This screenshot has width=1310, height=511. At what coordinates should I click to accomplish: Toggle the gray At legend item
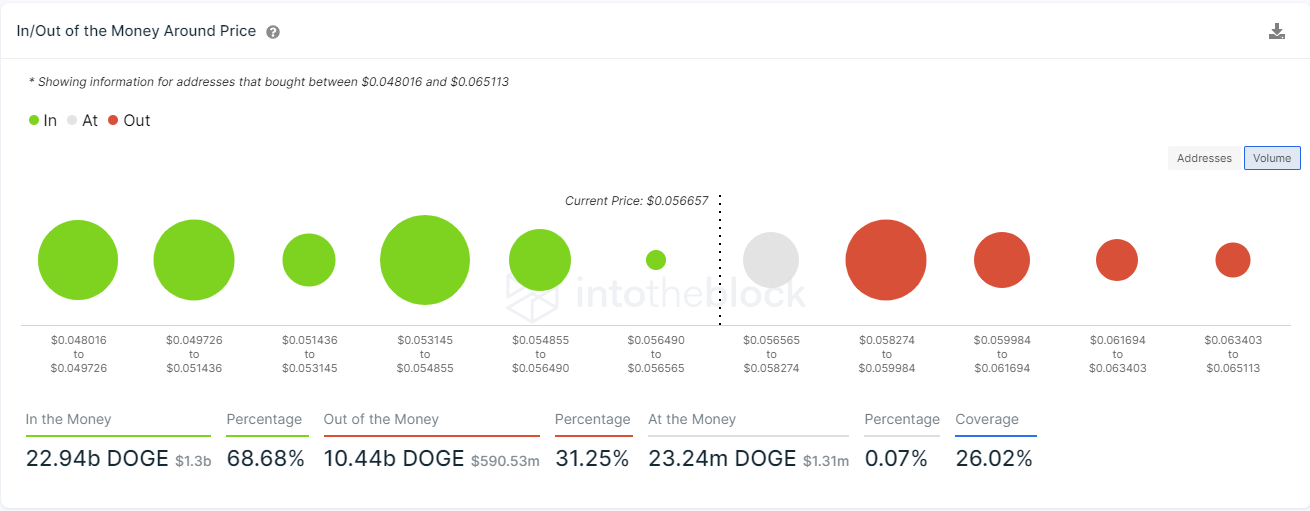82,120
